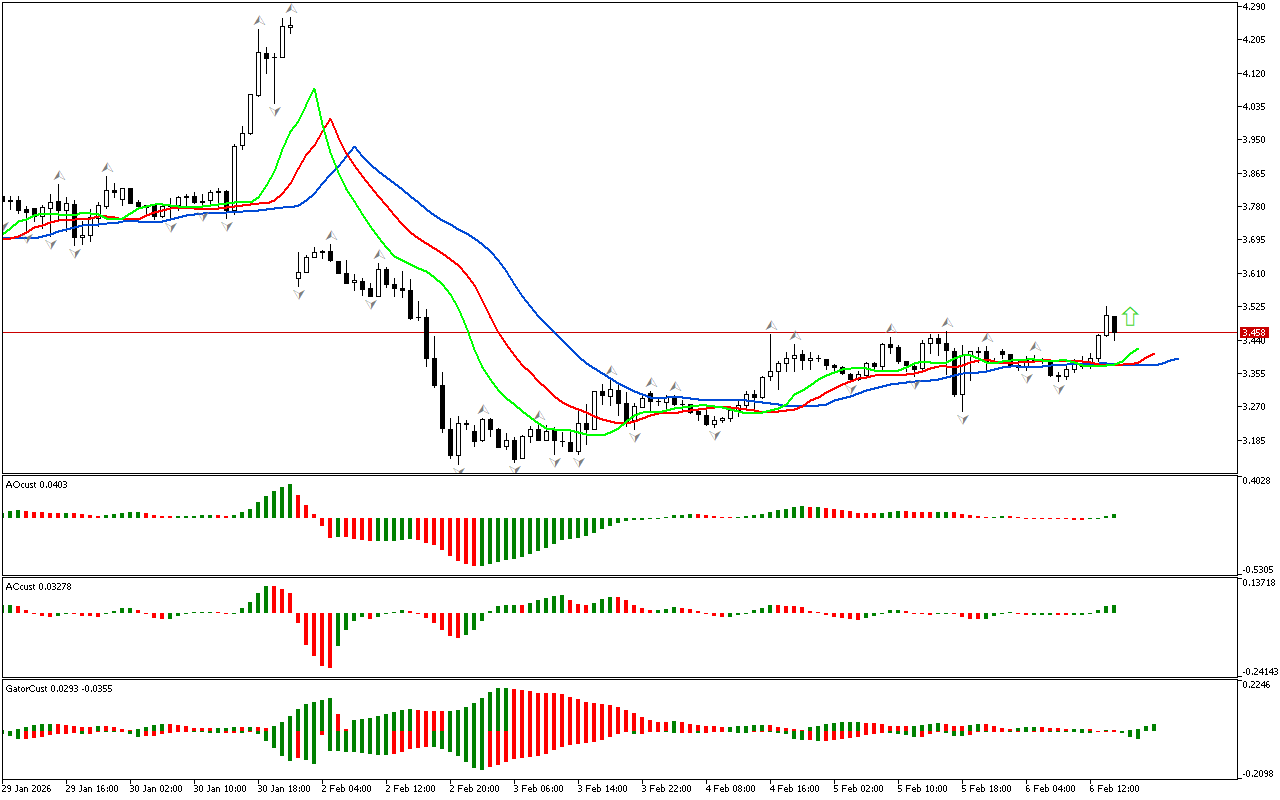The width and height of the screenshot is (1280, 800).
Task: Click the most recent black candle
Action: click(1114, 325)
